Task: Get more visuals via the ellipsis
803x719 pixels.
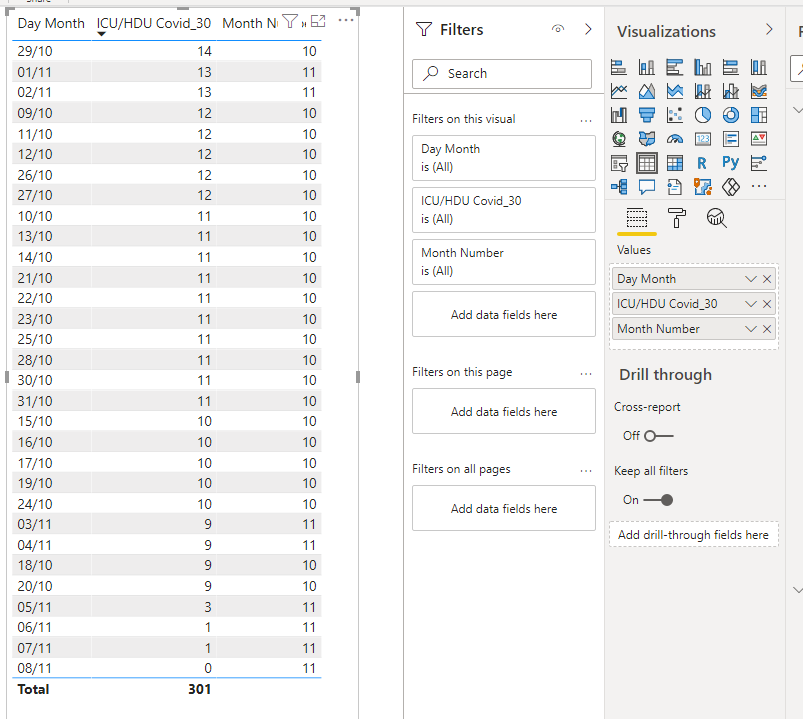Action: tap(758, 187)
